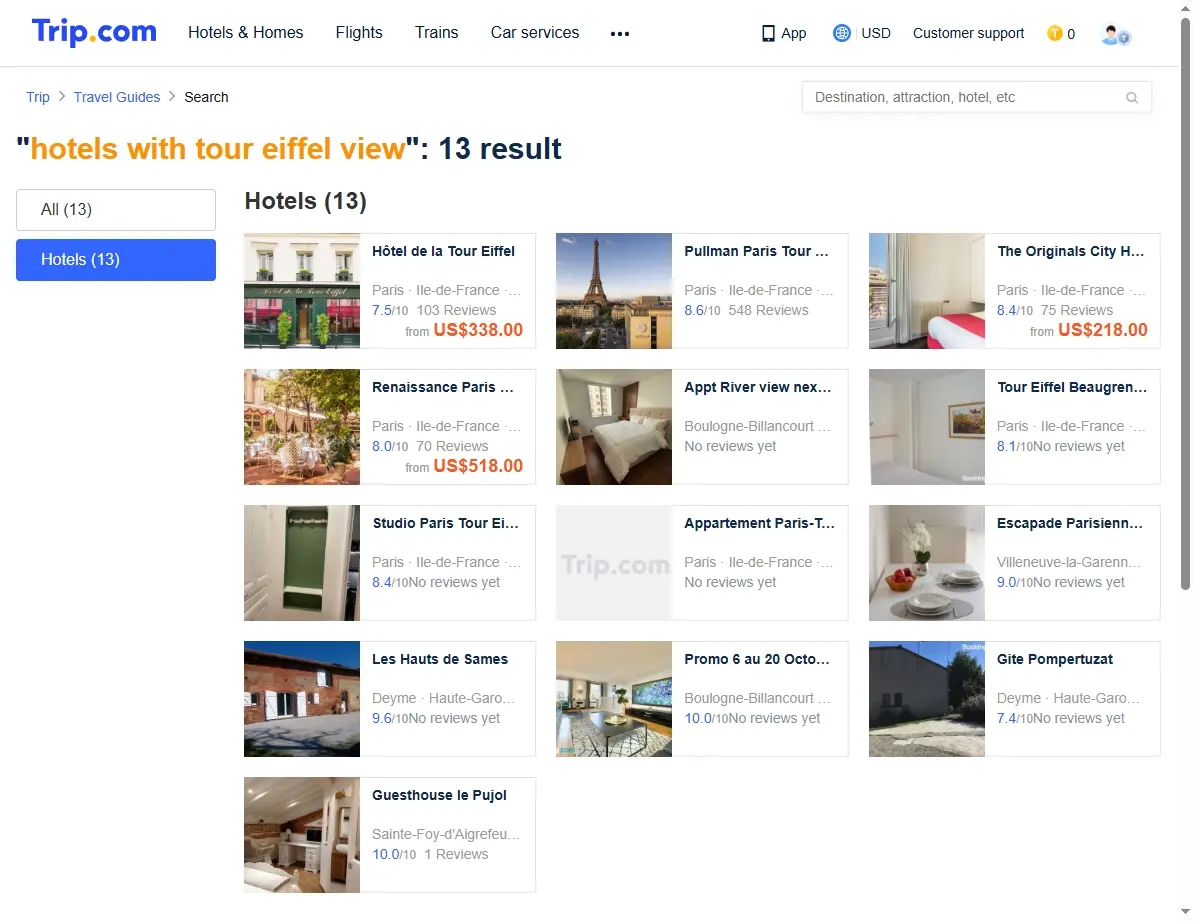Go to Travel Guides breadcrumb link
Image resolution: width=1193 pixels, height=921 pixels.
pos(117,97)
